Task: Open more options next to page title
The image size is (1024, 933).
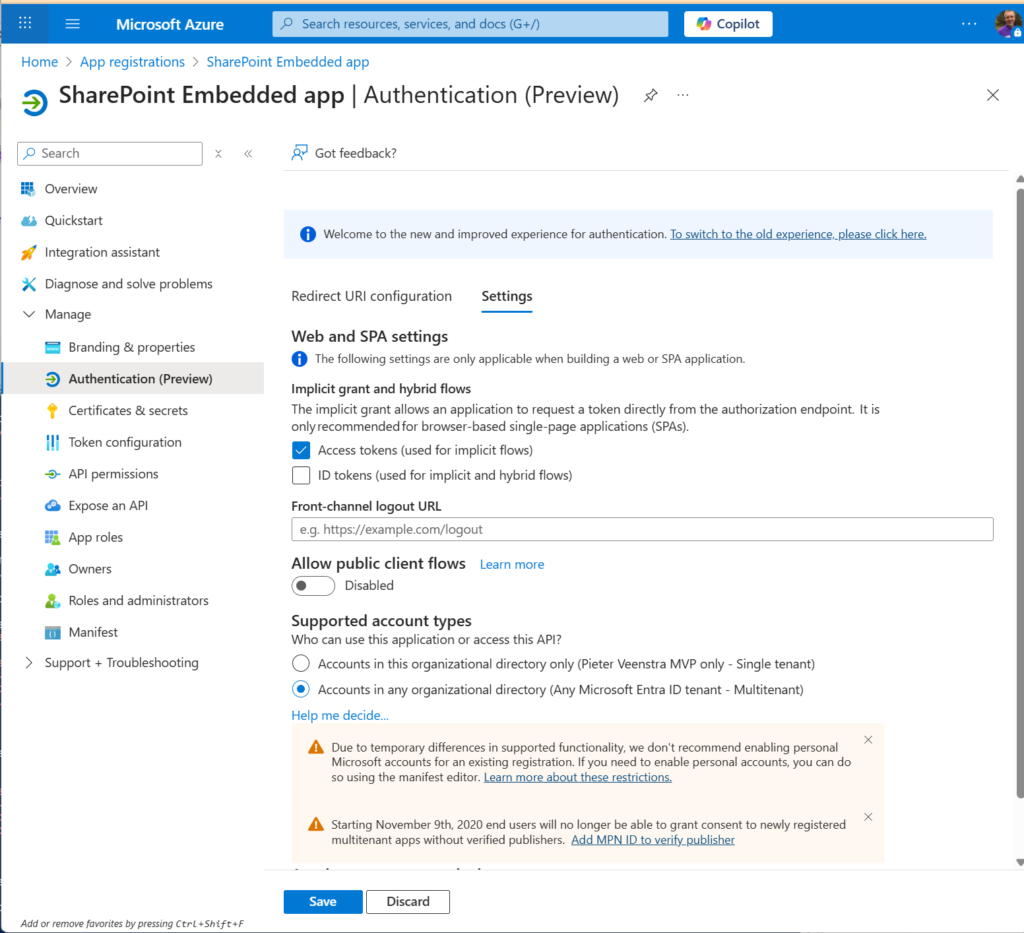Action: (x=682, y=95)
